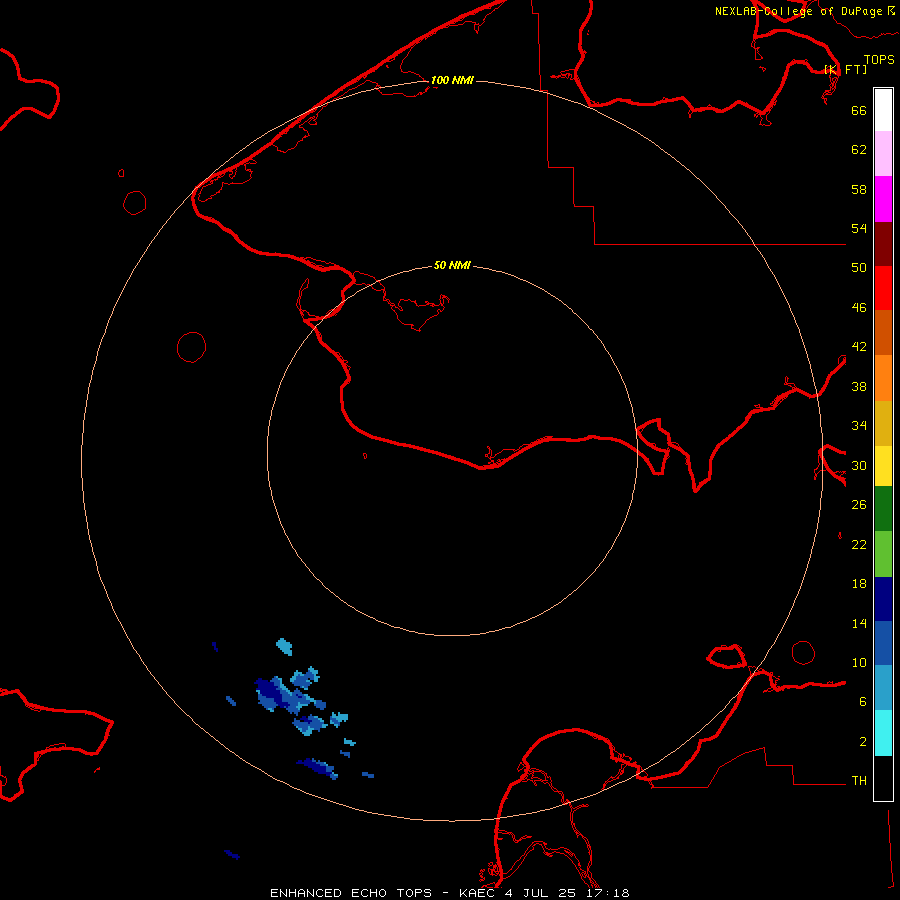The height and width of the screenshot is (900, 900).
Task: Click the dark red swatch below 54
Action: (x=883, y=244)
